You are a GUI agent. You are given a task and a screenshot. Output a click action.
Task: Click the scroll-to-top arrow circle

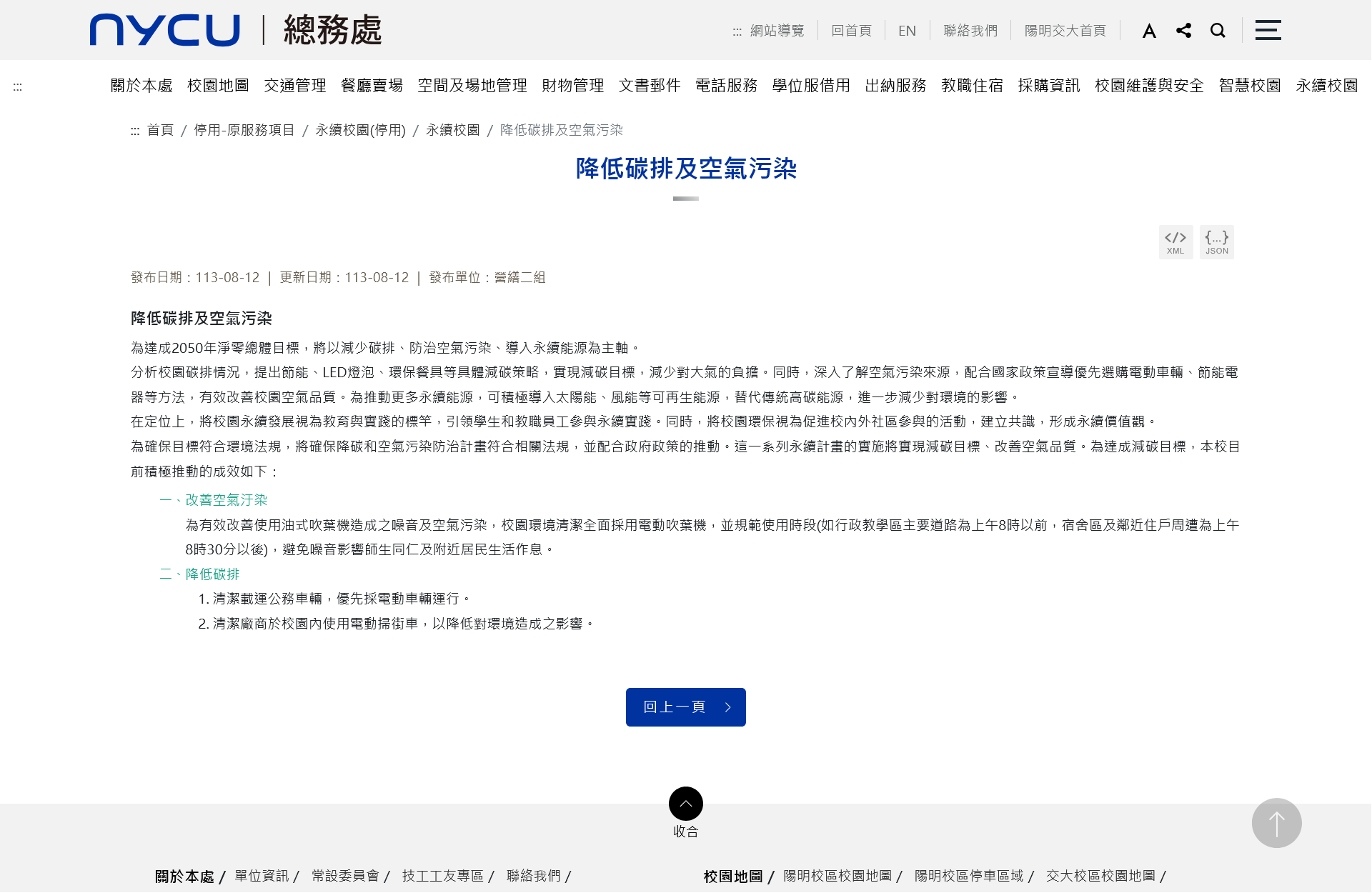coord(1276,823)
